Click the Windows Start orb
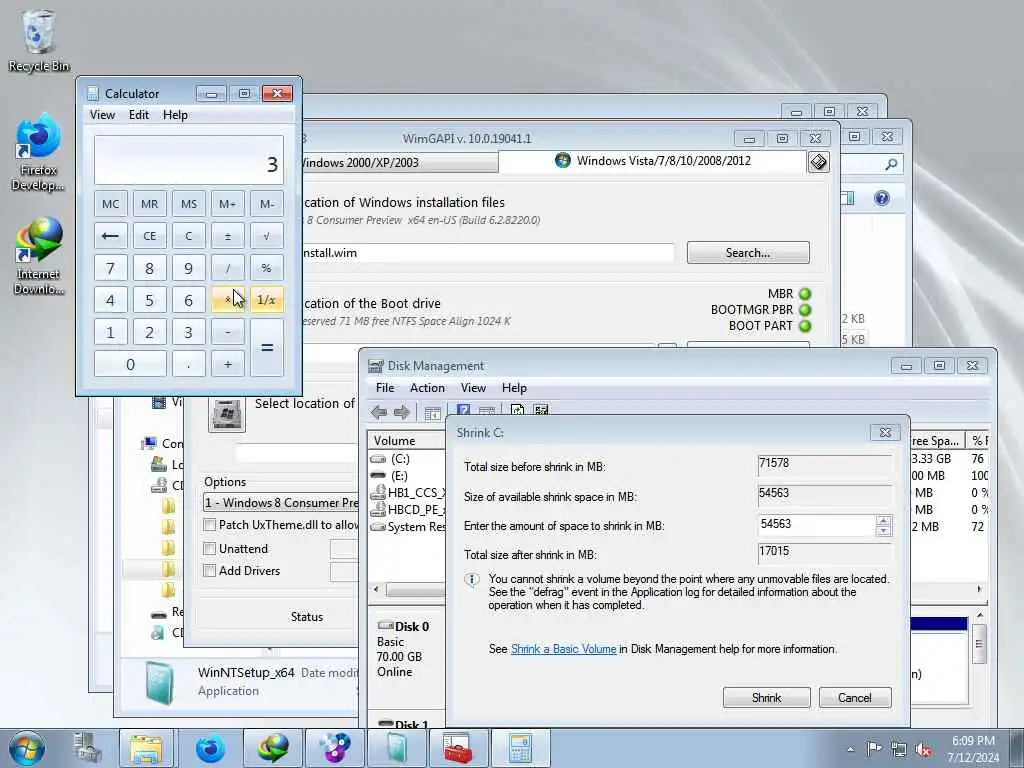 pos(26,748)
